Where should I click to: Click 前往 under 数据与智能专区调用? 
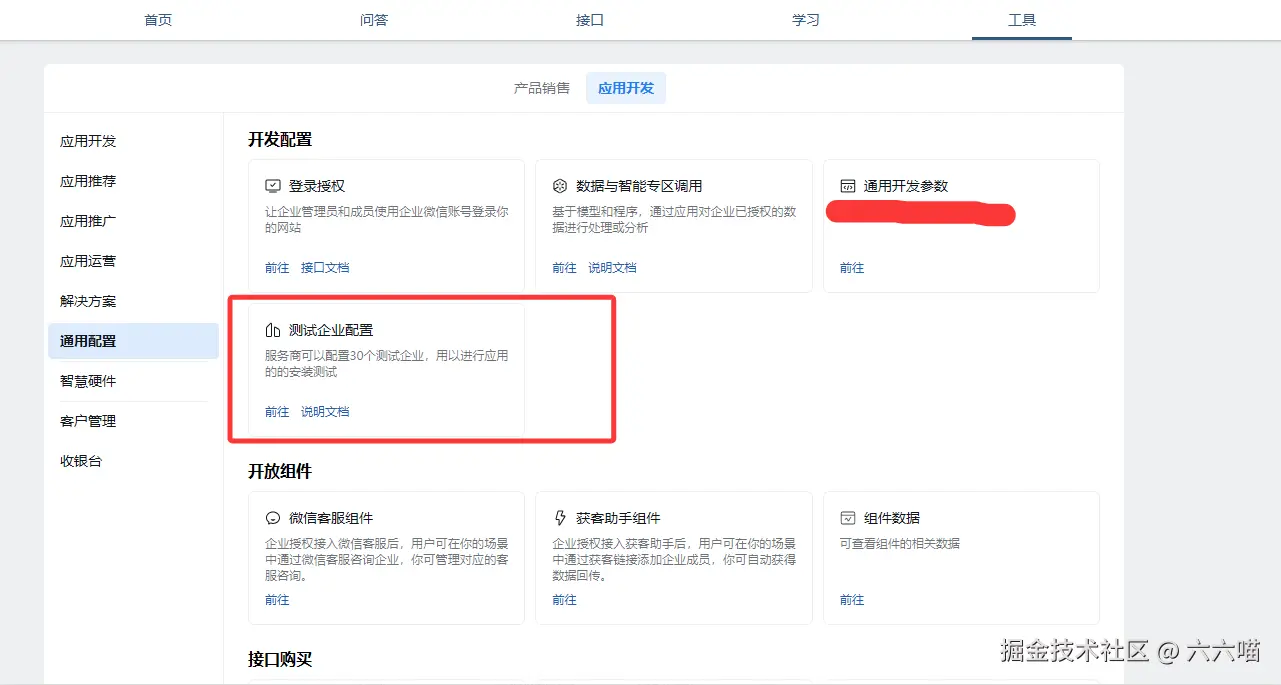tap(564, 268)
